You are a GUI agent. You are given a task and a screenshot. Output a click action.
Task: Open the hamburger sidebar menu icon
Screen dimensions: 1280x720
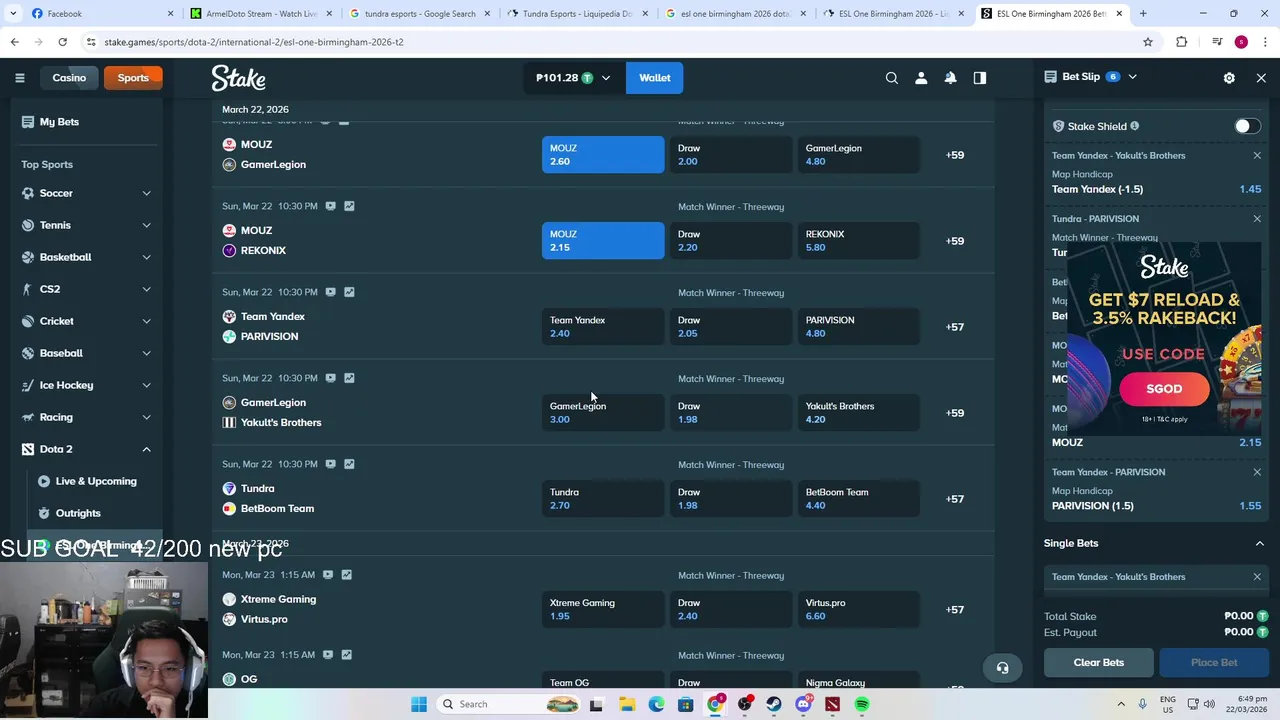[19, 77]
